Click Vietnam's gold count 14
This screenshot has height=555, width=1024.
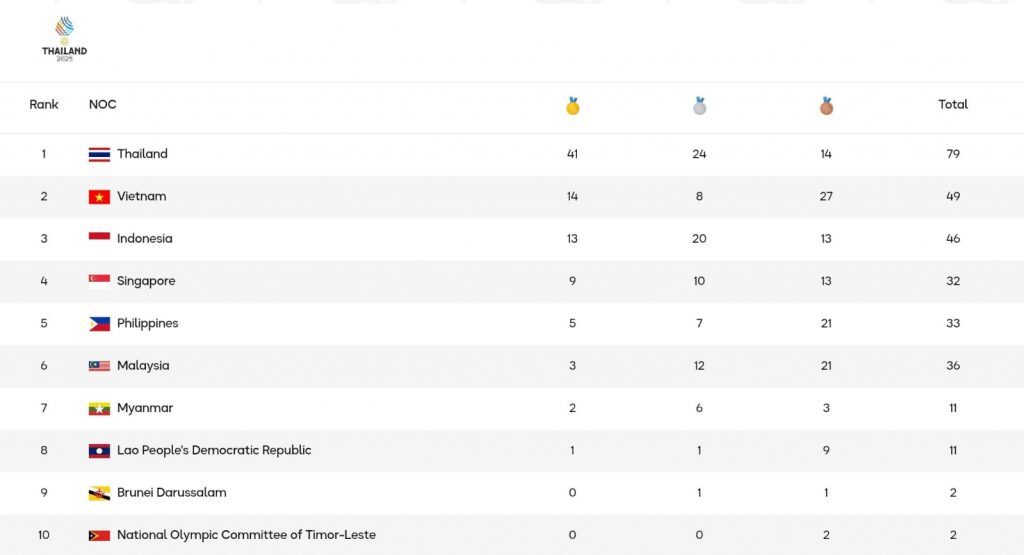(x=573, y=197)
